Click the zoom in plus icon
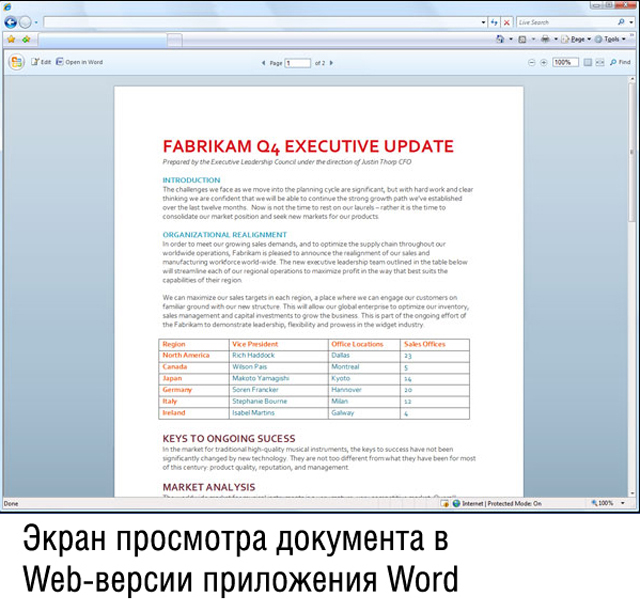The height and width of the screenshot is (612, 640). (544, 62)
